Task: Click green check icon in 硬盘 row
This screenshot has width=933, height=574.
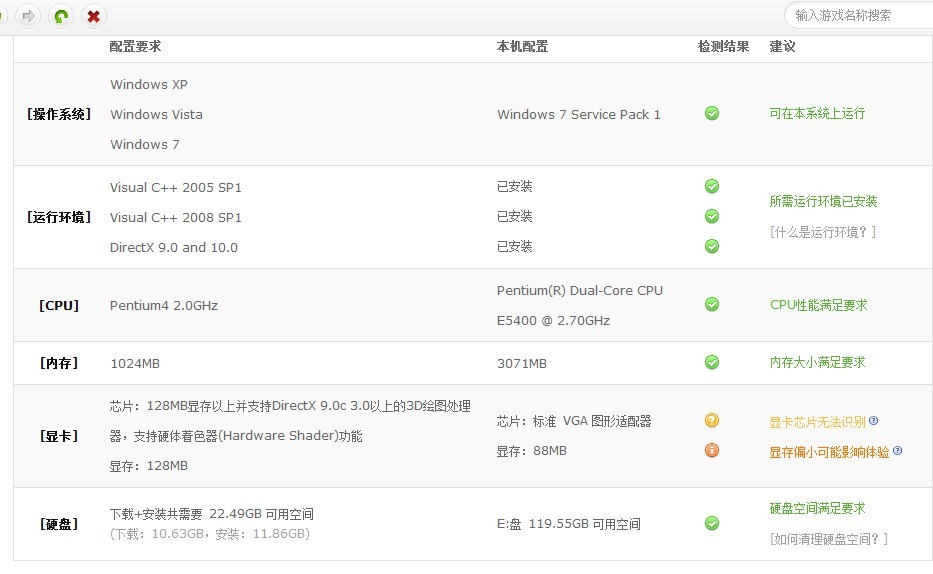Action: click(x=712, y=523)
